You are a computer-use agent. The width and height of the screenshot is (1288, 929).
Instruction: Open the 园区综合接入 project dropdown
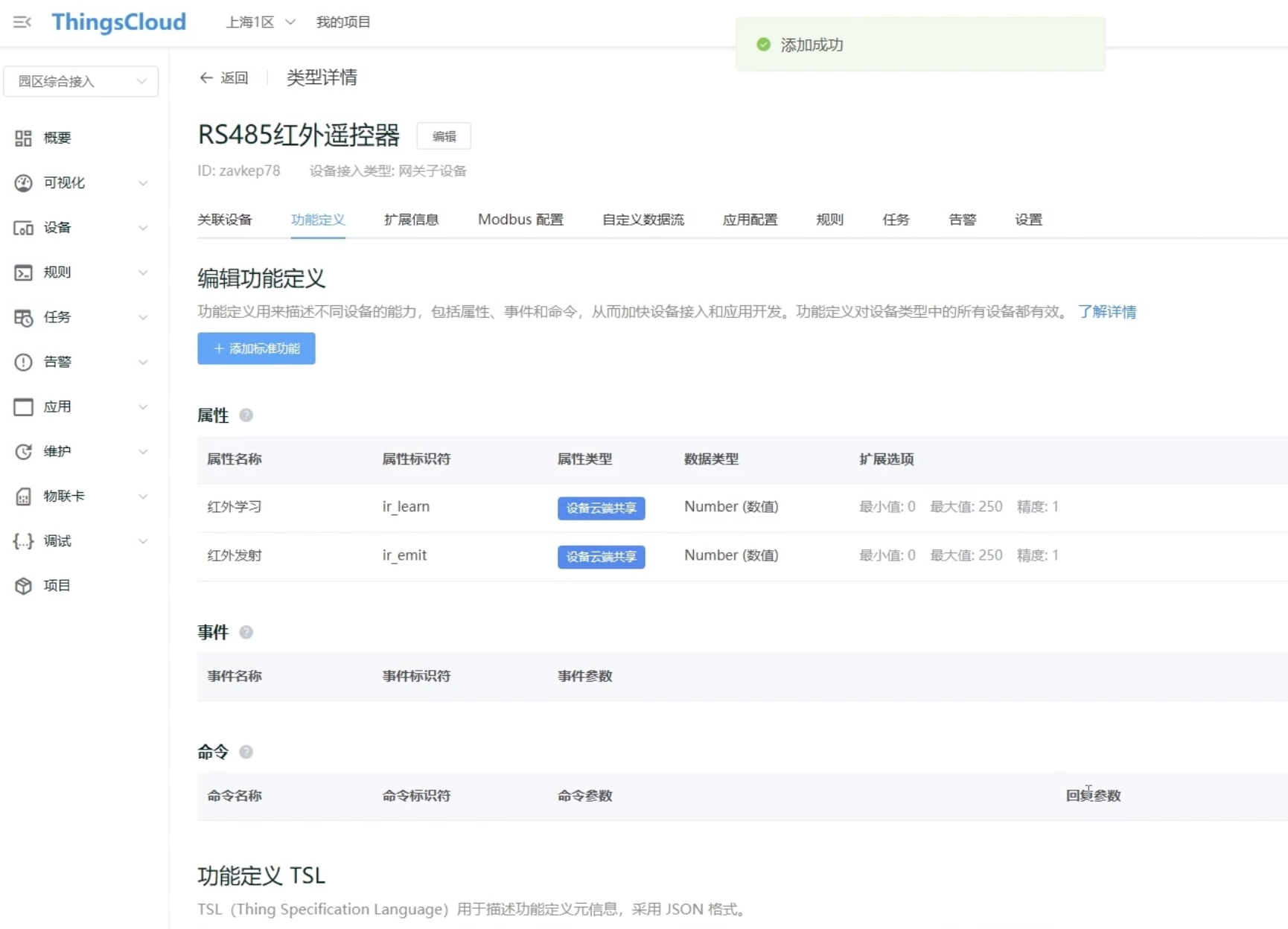80,81
